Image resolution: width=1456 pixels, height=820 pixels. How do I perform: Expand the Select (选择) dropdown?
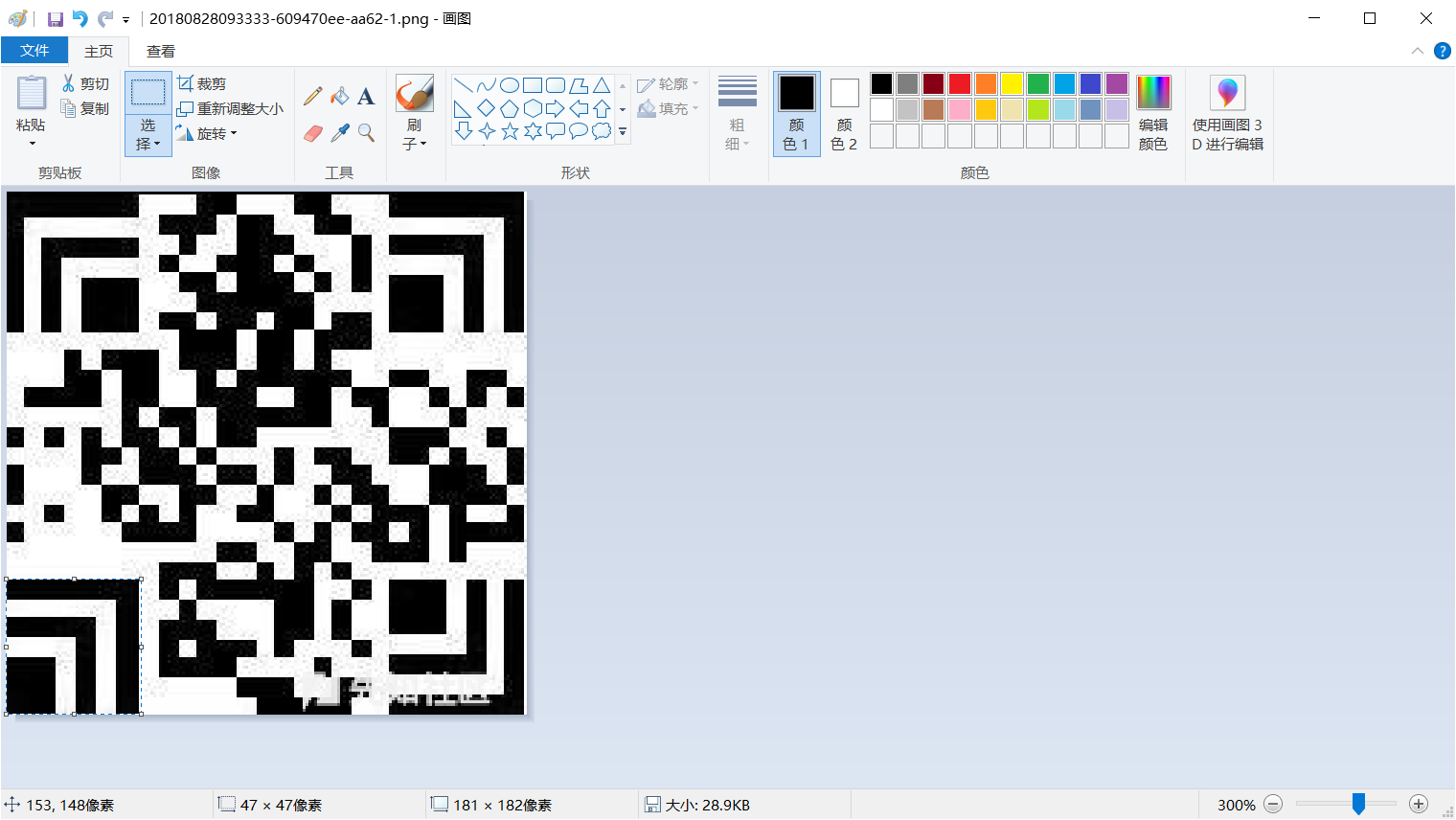pyautogui.click(x=148, y=135)
